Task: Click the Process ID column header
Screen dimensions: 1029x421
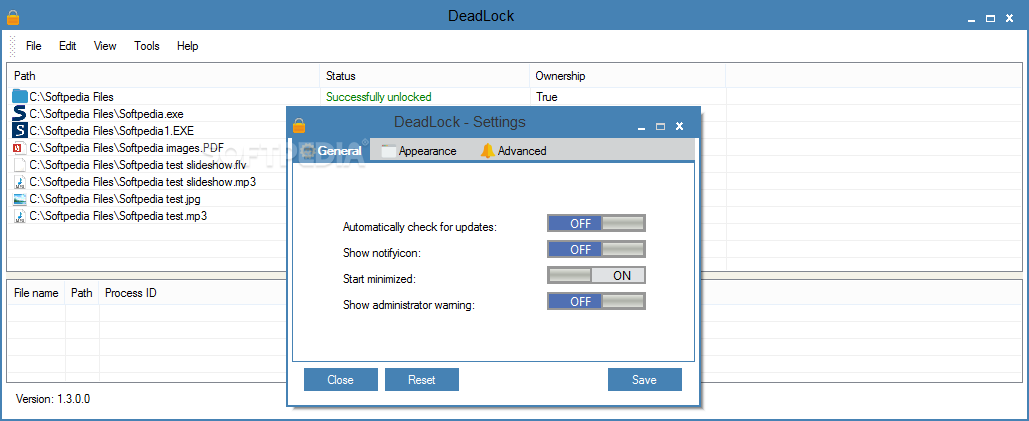Action: (x=131, y=293)
